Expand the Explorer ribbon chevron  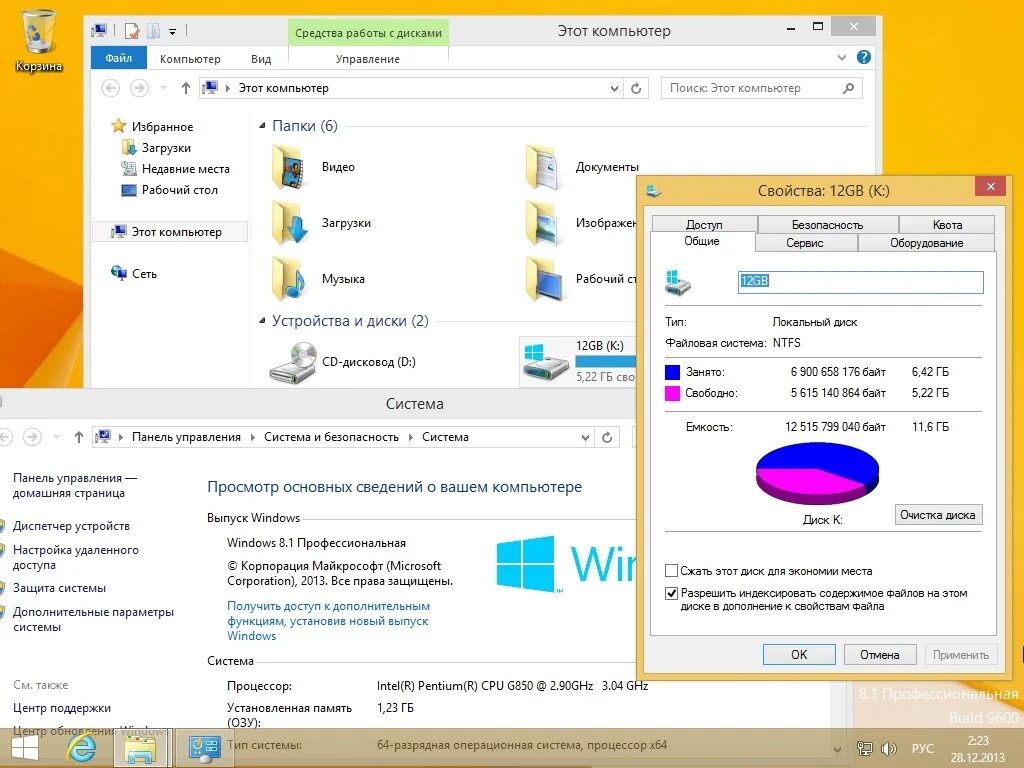coord(842,57)
